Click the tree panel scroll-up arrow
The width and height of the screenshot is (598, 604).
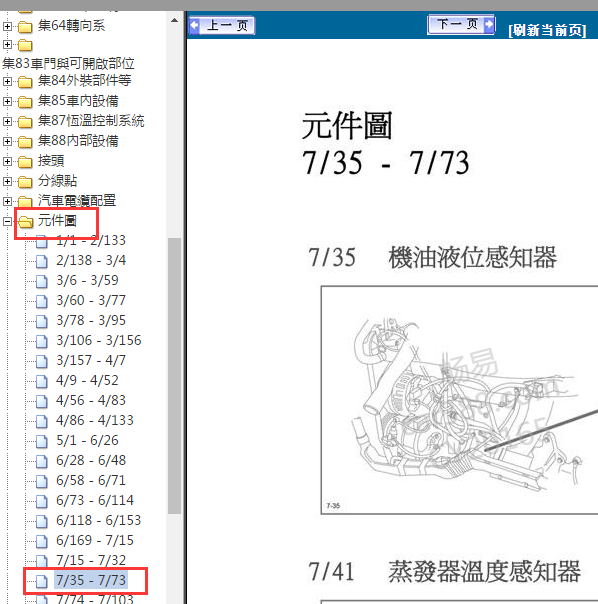(x=174, y=20)
